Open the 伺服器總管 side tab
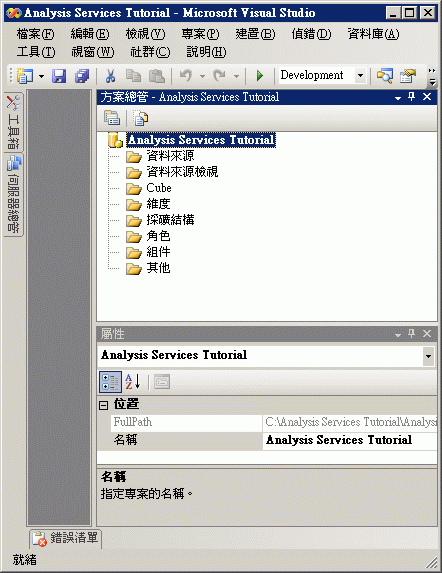Viewport: 442px width, 573px height. coord(14,195)
